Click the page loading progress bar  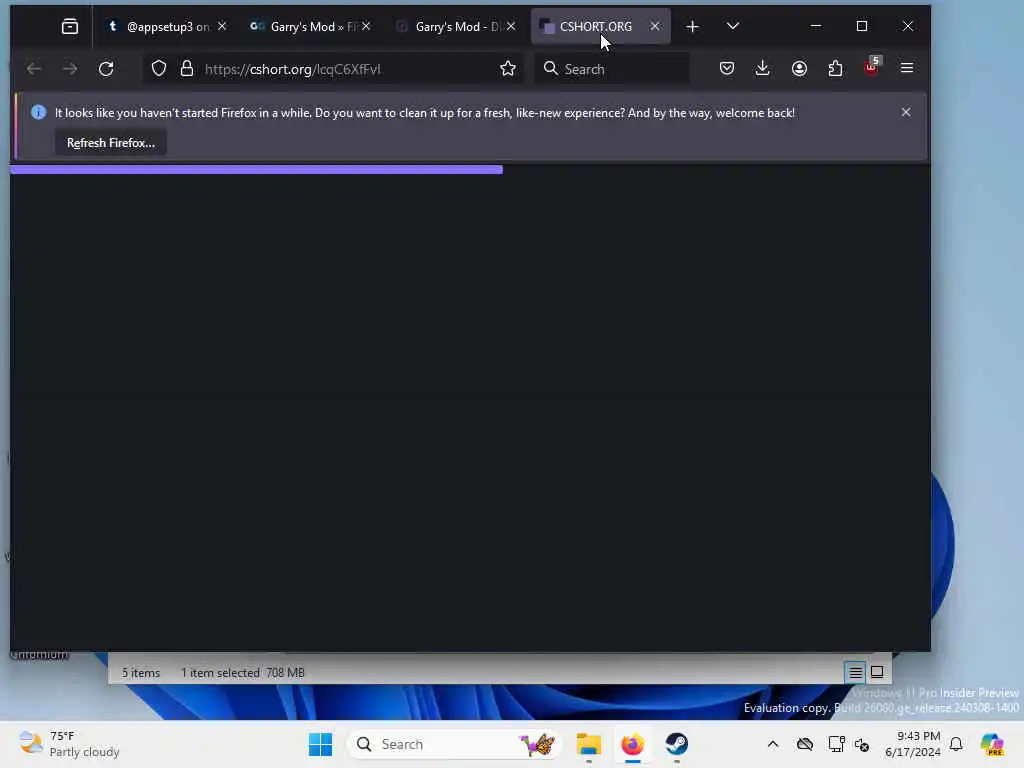[x=257, y=170]
